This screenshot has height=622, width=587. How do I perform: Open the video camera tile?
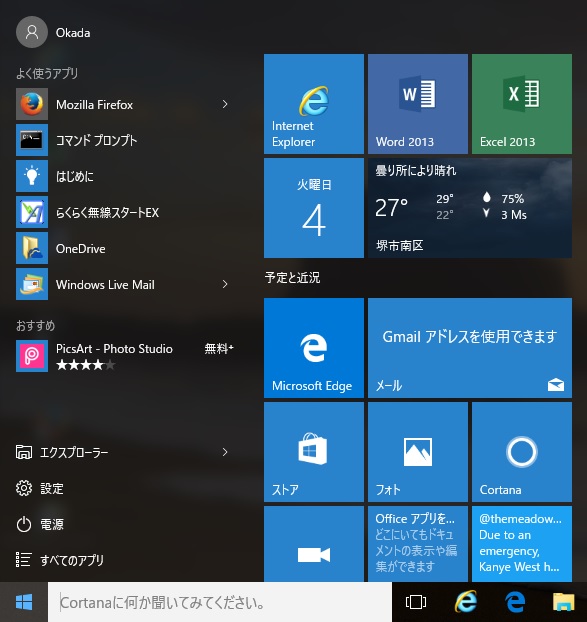click(x=314, y=544)
